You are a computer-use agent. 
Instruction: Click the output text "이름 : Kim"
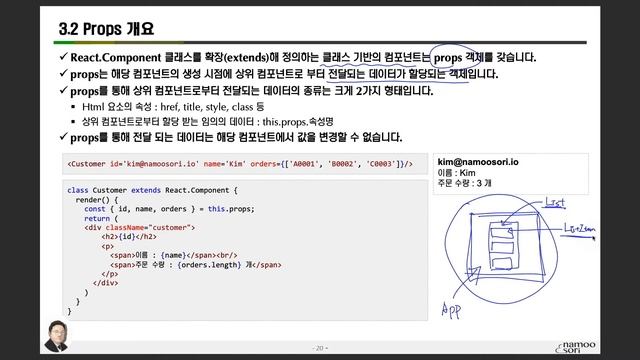pyautogui.click(x=456, y=173)
